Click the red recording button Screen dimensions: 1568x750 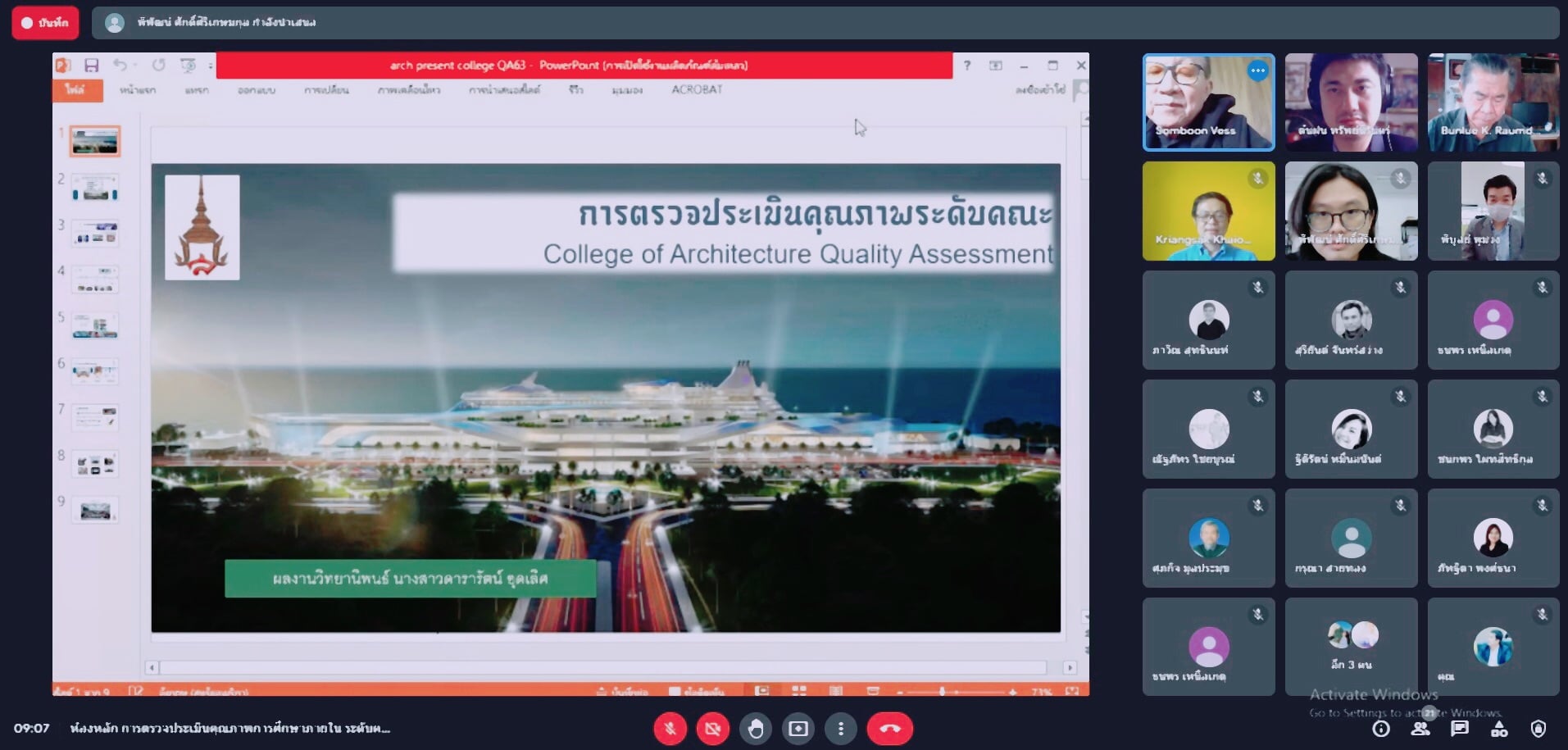tap(45, 23)
